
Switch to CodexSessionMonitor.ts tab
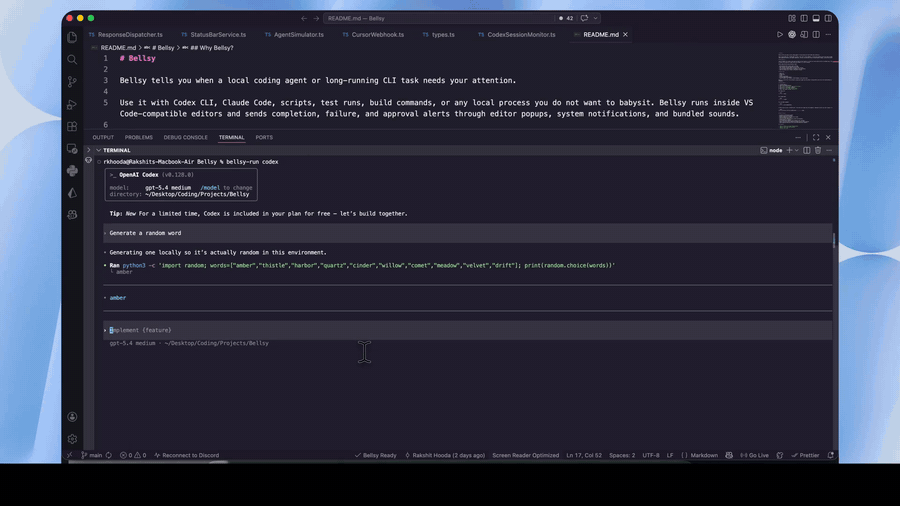(x=517, y=34)
